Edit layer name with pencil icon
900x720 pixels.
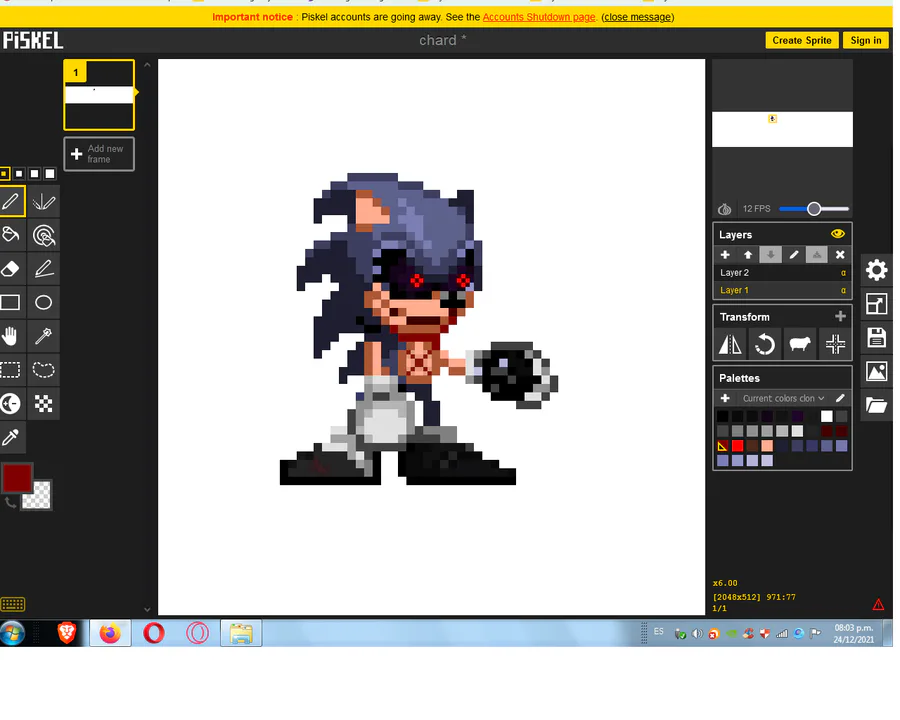click(794, 254)
